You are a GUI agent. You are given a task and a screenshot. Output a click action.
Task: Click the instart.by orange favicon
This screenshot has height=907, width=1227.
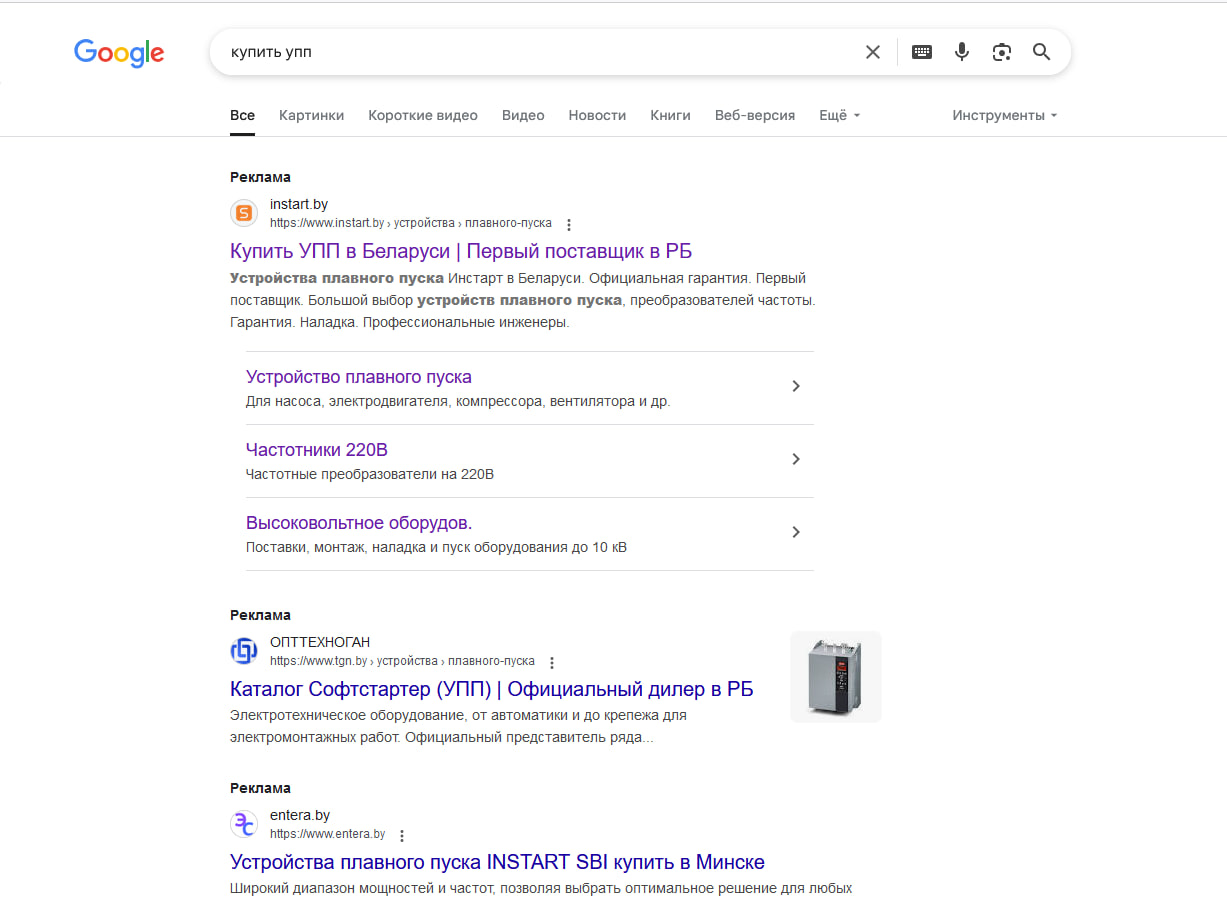pyautogui.click(x=244, y=214)
